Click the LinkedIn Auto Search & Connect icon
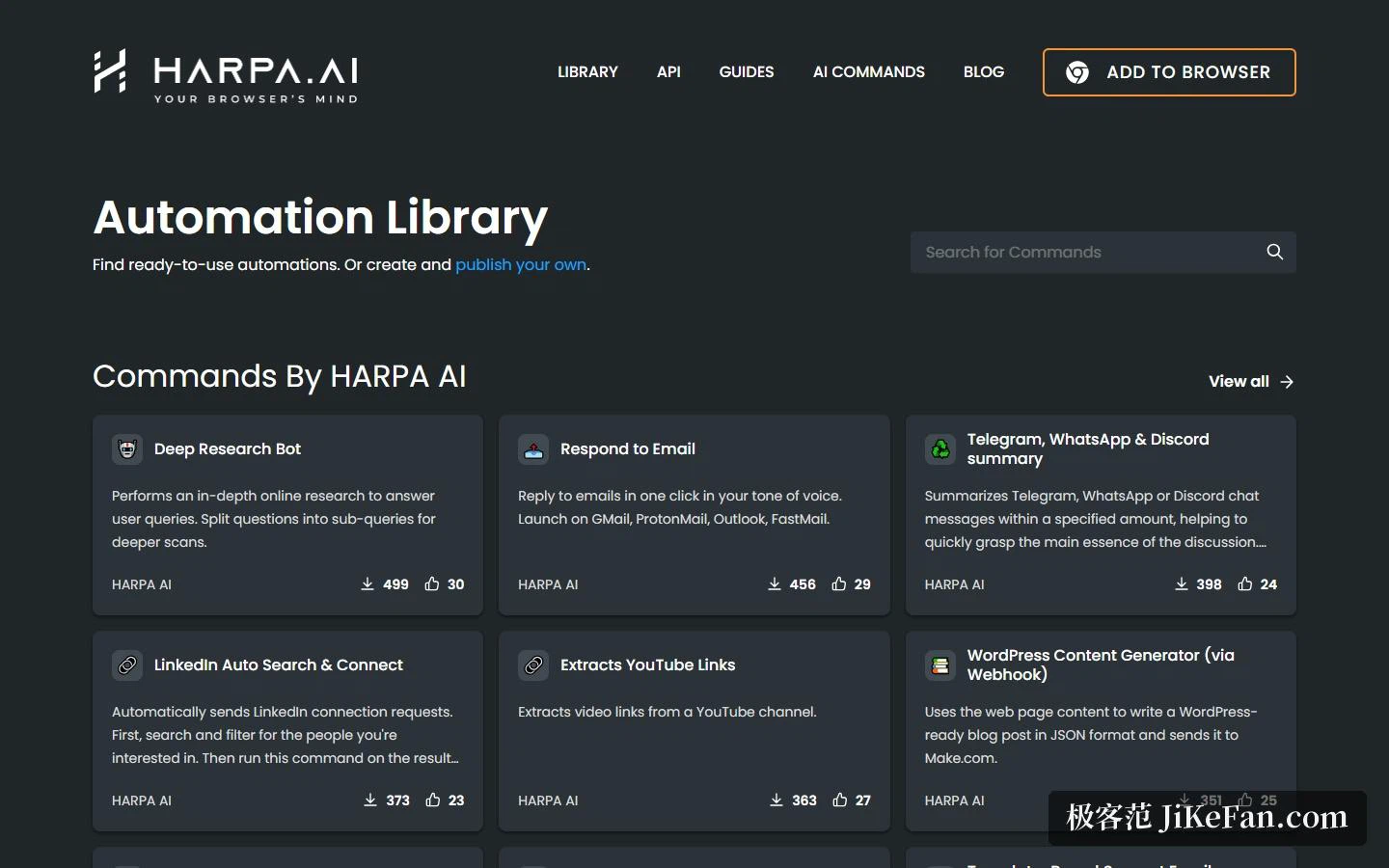1389x868 pixels. pyautogui.click(x=127, y=665)
